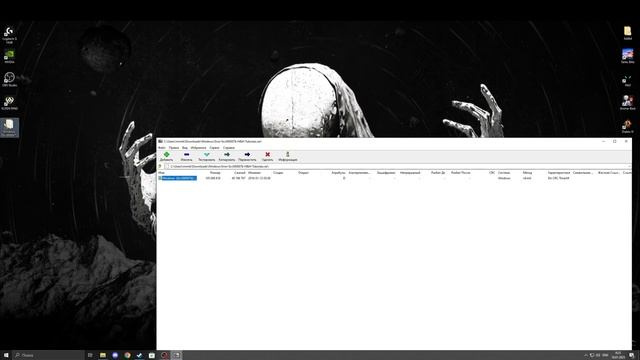Show hidden system tray icons
The height and width of the screenshot is (360, 640).
click(x=586, y=356)
